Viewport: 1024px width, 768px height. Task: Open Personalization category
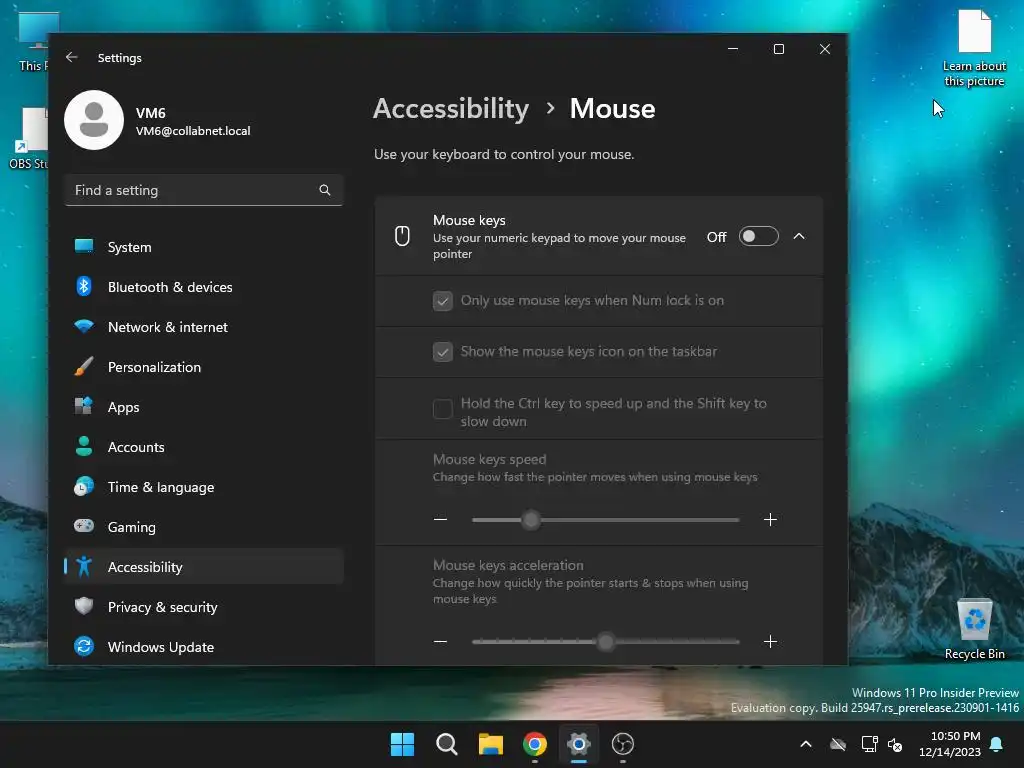tap(204, 367)
